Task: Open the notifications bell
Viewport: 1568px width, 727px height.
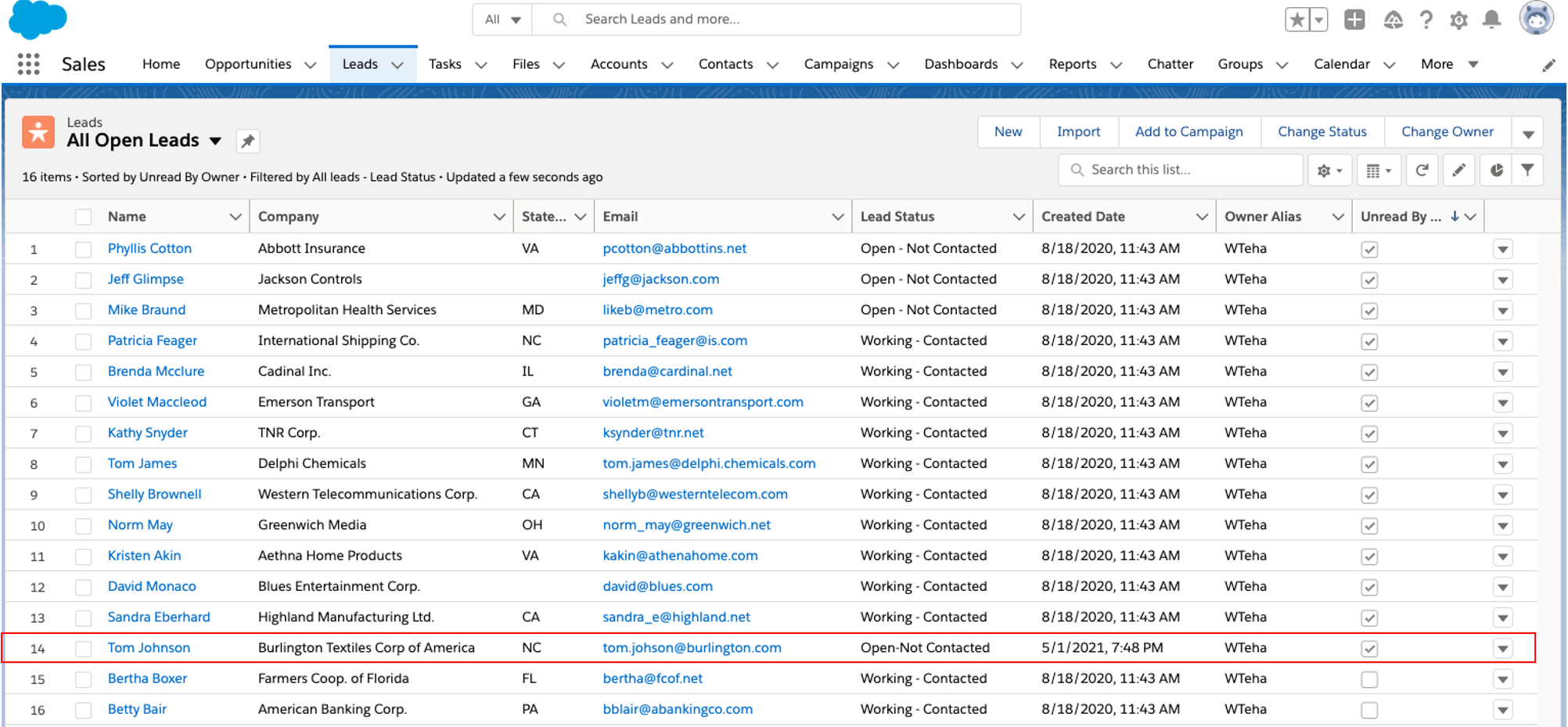Action: coord(1492,20)
